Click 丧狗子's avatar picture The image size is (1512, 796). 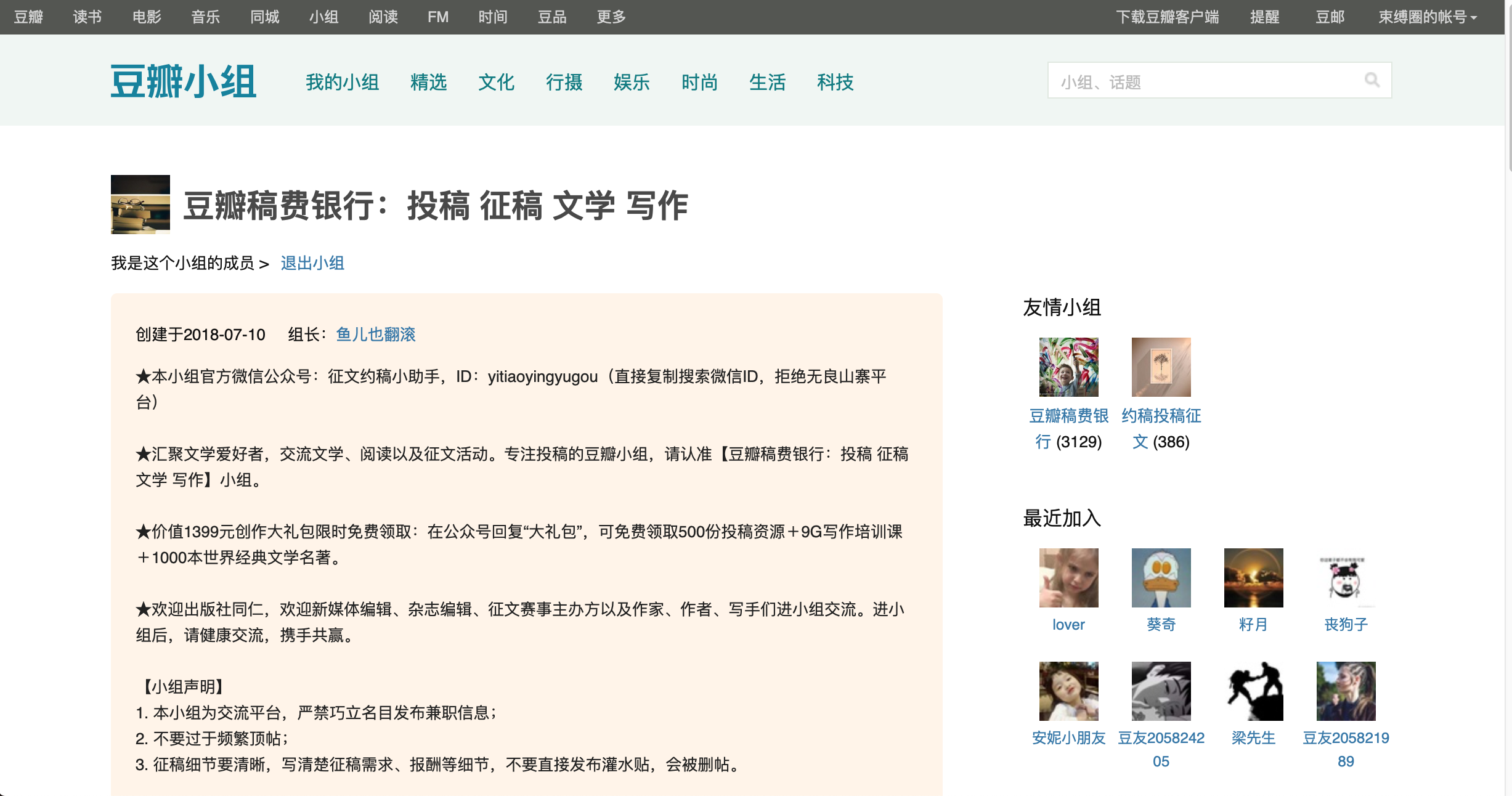1346,578
